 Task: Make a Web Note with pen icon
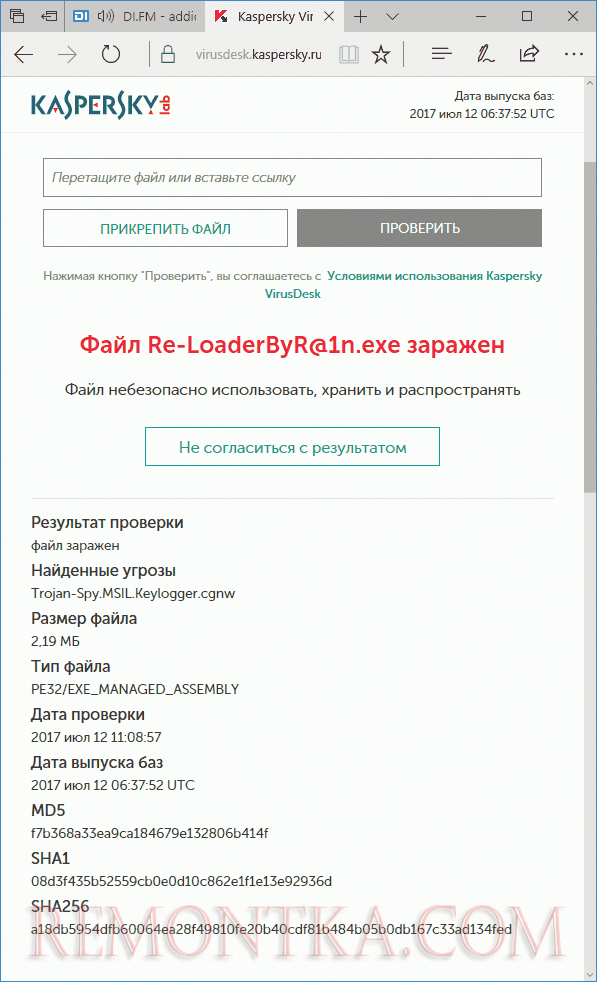coord(485,54)
